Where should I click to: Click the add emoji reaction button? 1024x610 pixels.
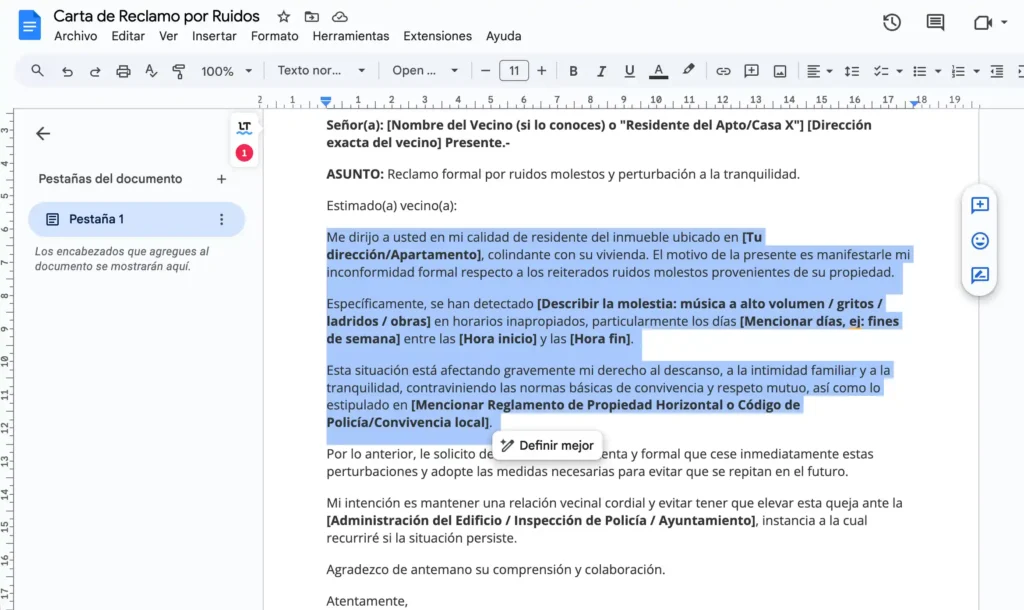click(x=980, y=240)
